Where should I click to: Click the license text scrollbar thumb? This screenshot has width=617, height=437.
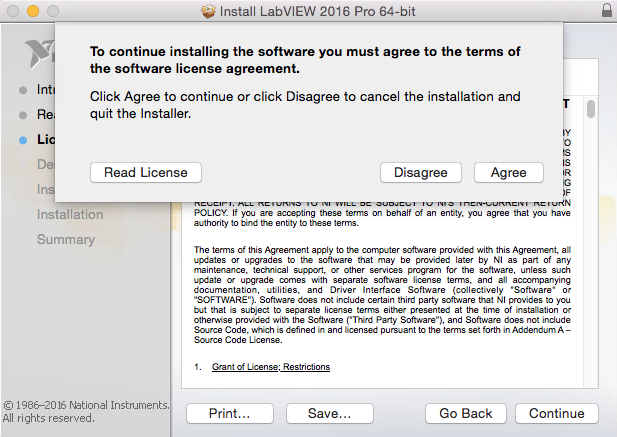591,109
